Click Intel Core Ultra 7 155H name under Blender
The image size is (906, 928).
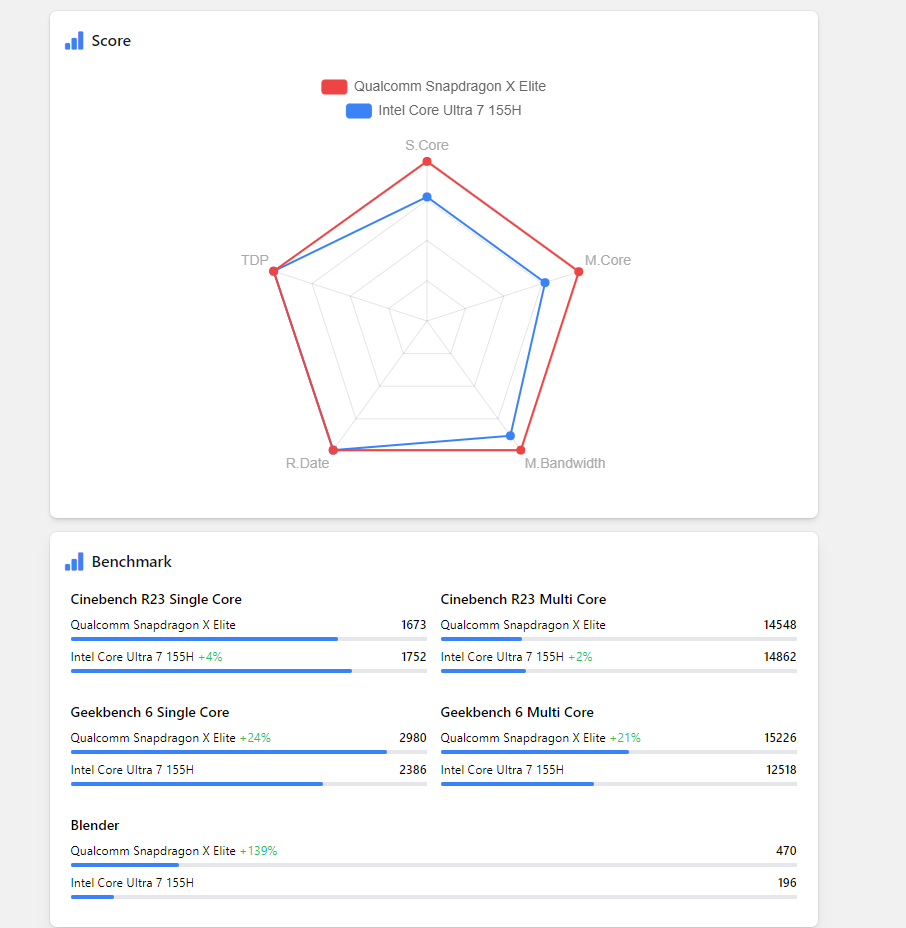click(132, 883)
